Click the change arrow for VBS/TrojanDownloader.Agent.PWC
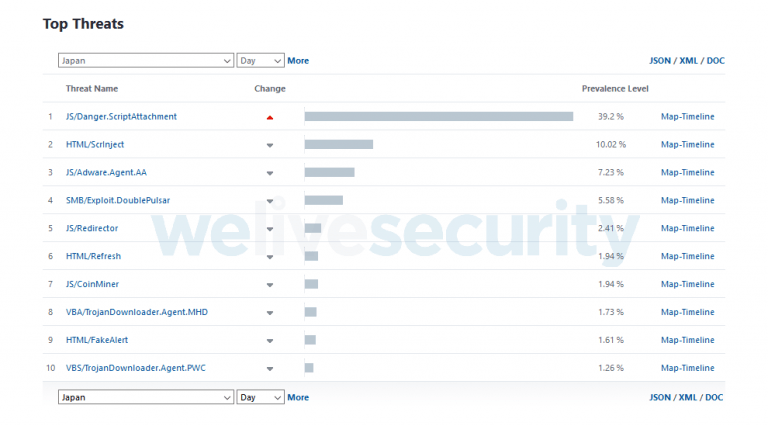This screenshot has height=426, width=768. click(270, 369)
